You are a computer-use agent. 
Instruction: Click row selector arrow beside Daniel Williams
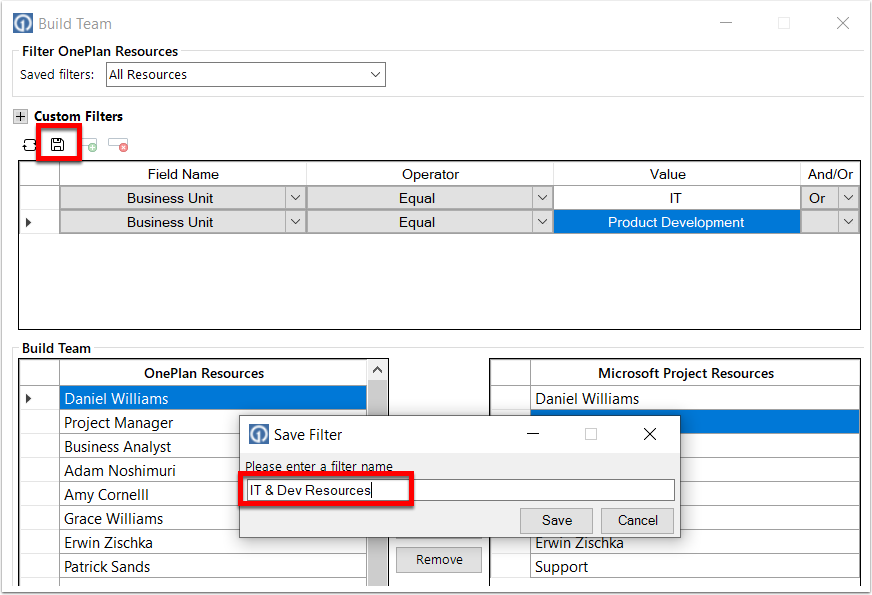[x=29, y=398]
